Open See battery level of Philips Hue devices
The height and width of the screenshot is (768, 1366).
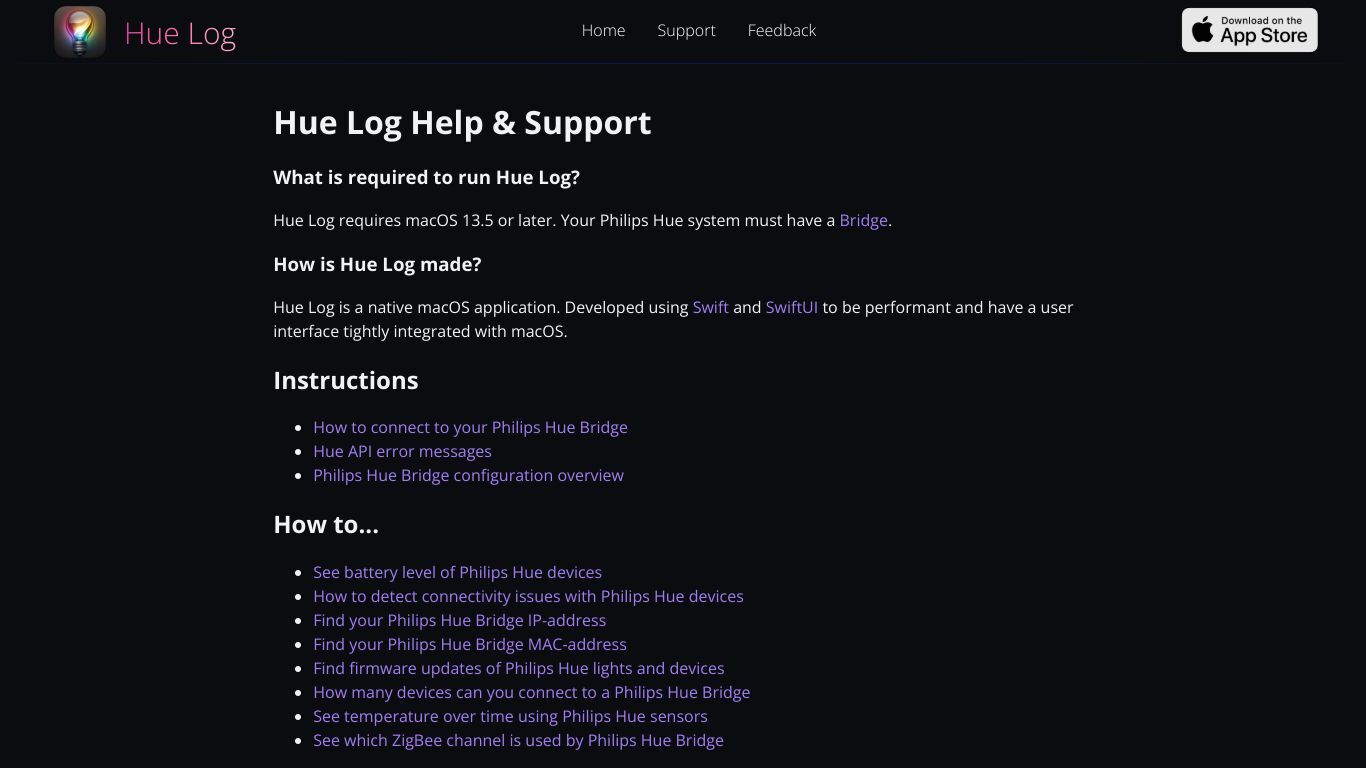tap(457, 572)
